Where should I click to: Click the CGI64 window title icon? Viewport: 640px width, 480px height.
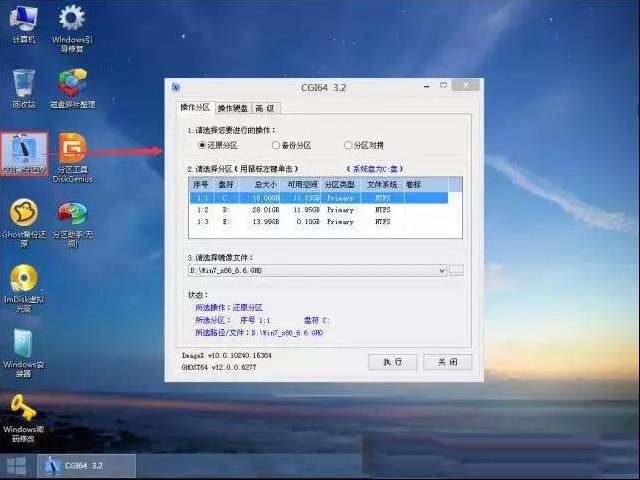(x=176, y=87)
